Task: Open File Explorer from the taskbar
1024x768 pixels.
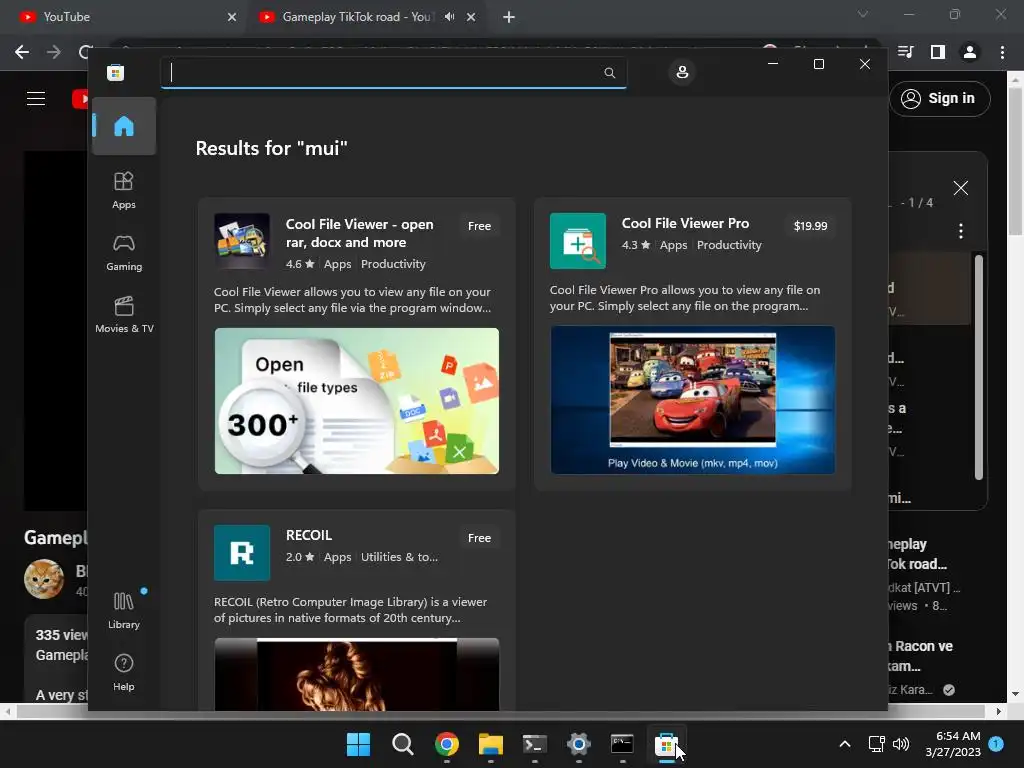Action: [490, 744]
